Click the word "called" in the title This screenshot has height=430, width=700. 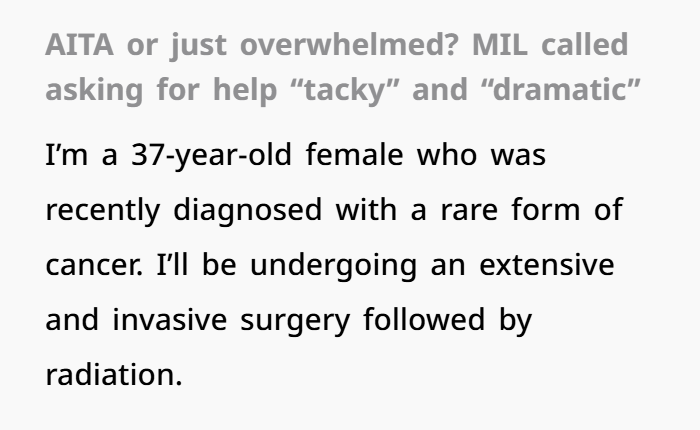point(585,45)
